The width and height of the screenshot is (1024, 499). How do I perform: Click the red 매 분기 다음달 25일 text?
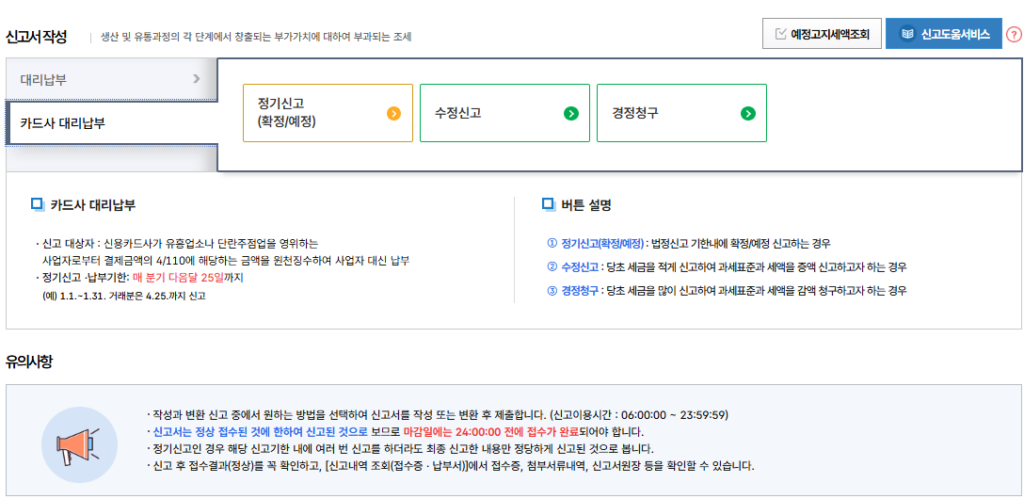187,277
